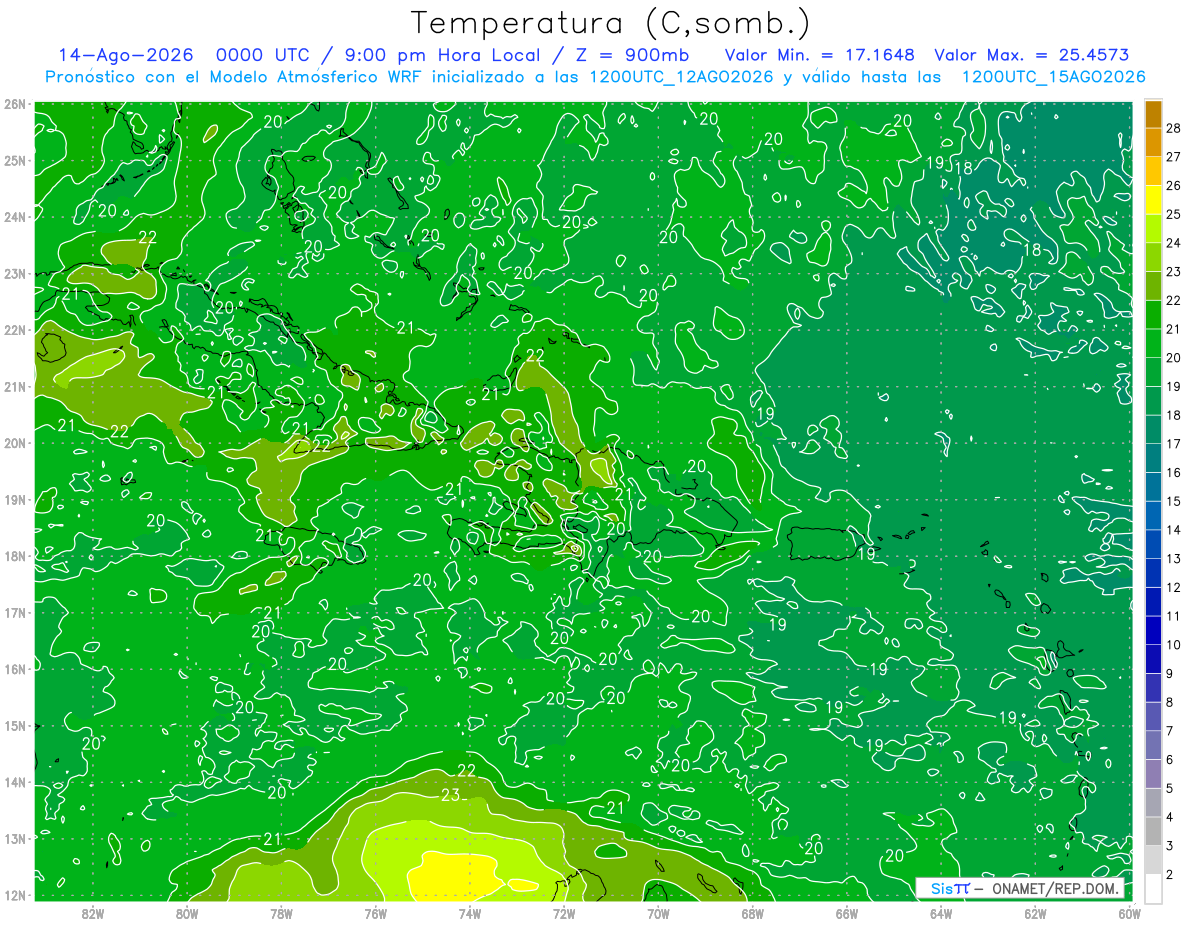Click color legend label '13'

point(1174,558)
